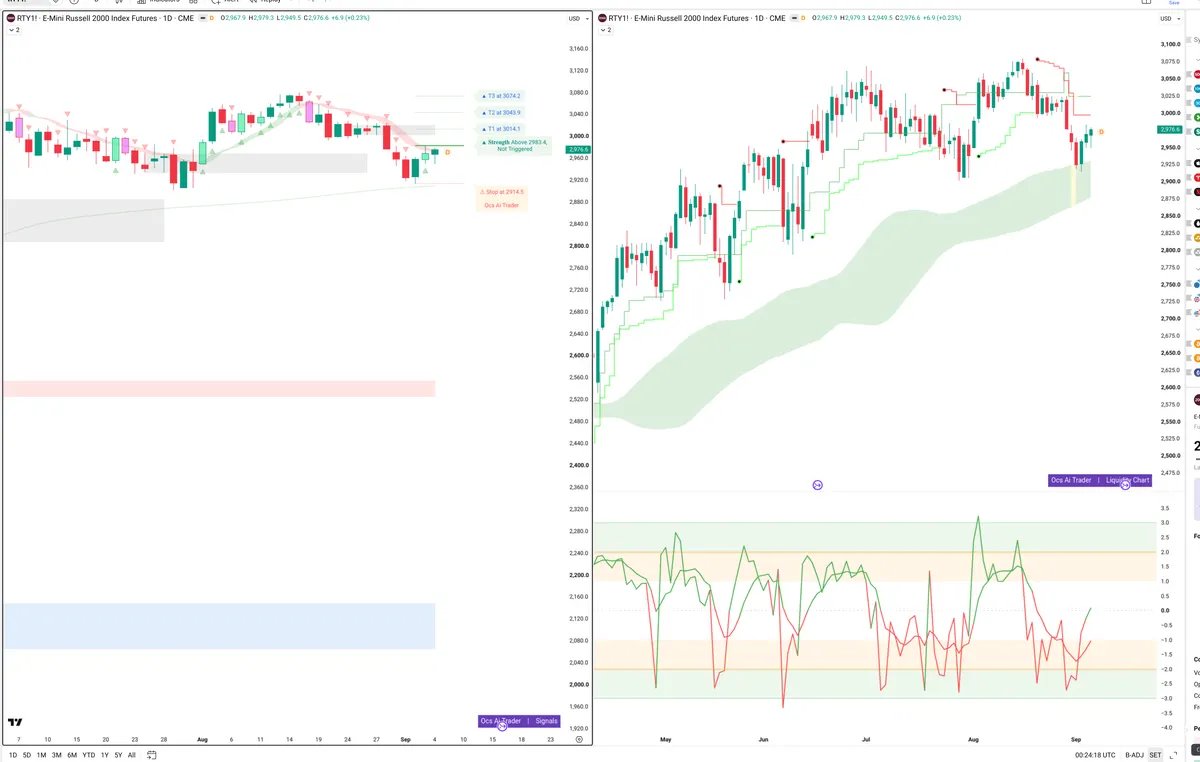This screenshot has height=762, width=1200.
Task: Select 6M date range
Action: click(72, 755)
